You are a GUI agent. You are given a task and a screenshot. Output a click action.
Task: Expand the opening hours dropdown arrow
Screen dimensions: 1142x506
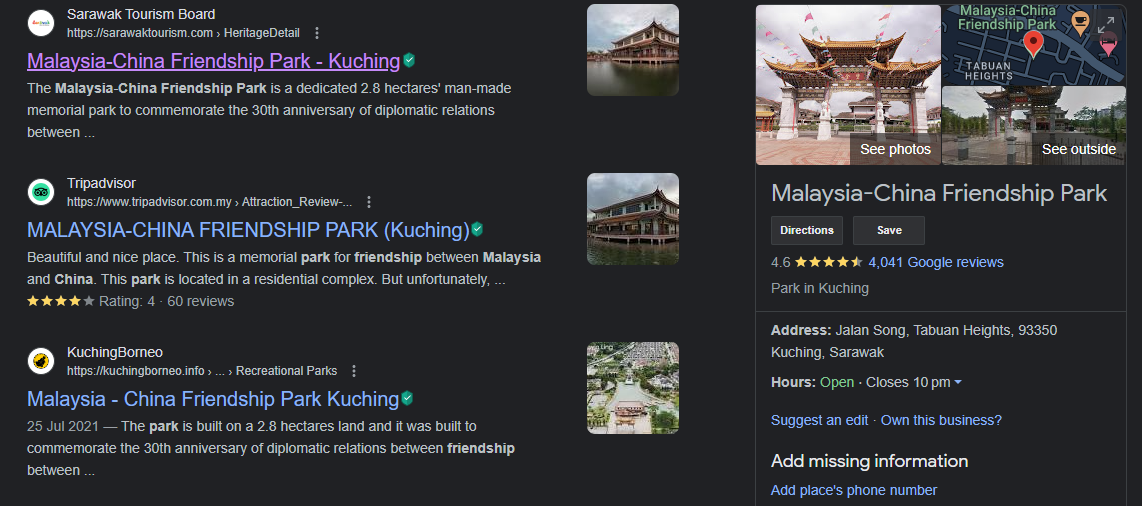(958, 382)
